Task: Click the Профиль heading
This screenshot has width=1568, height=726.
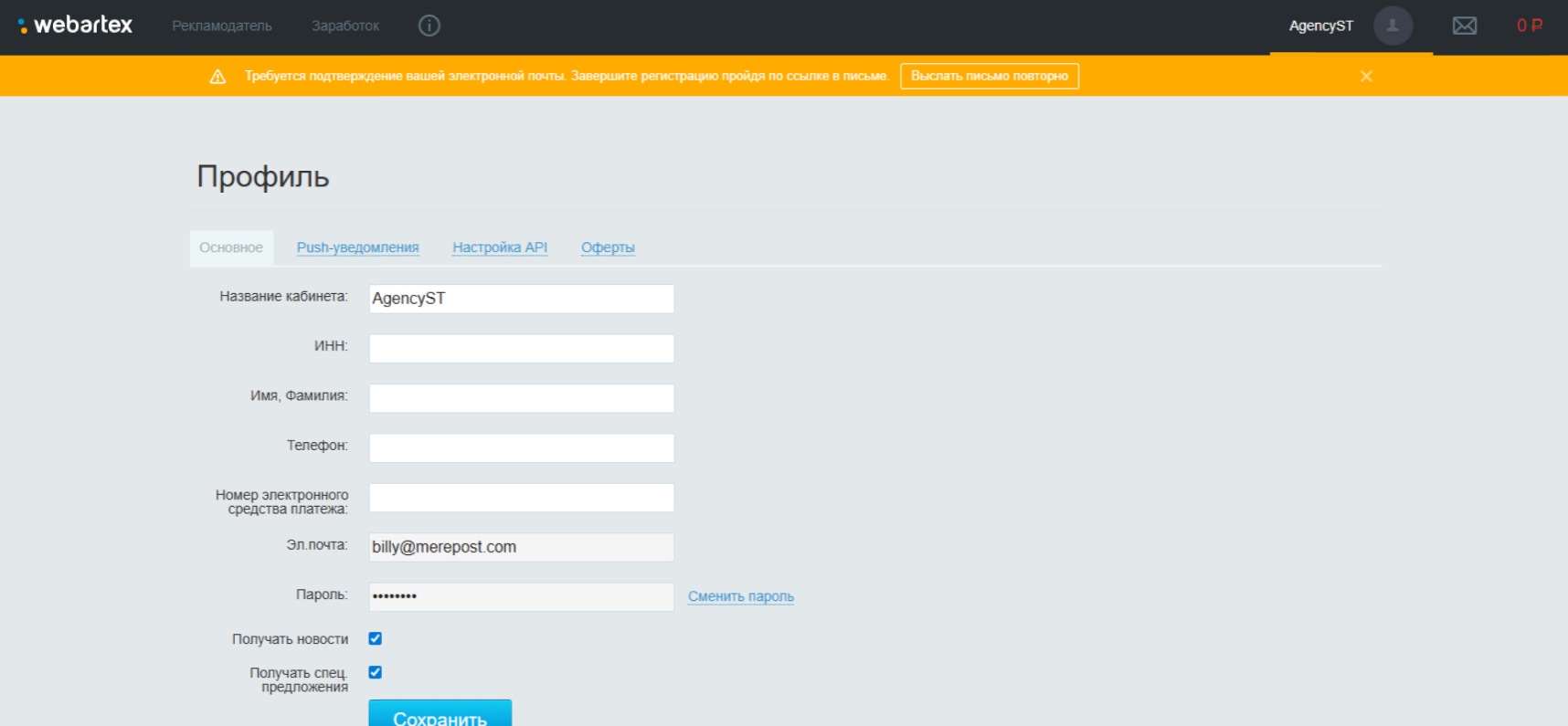Action: pos(263,176)
